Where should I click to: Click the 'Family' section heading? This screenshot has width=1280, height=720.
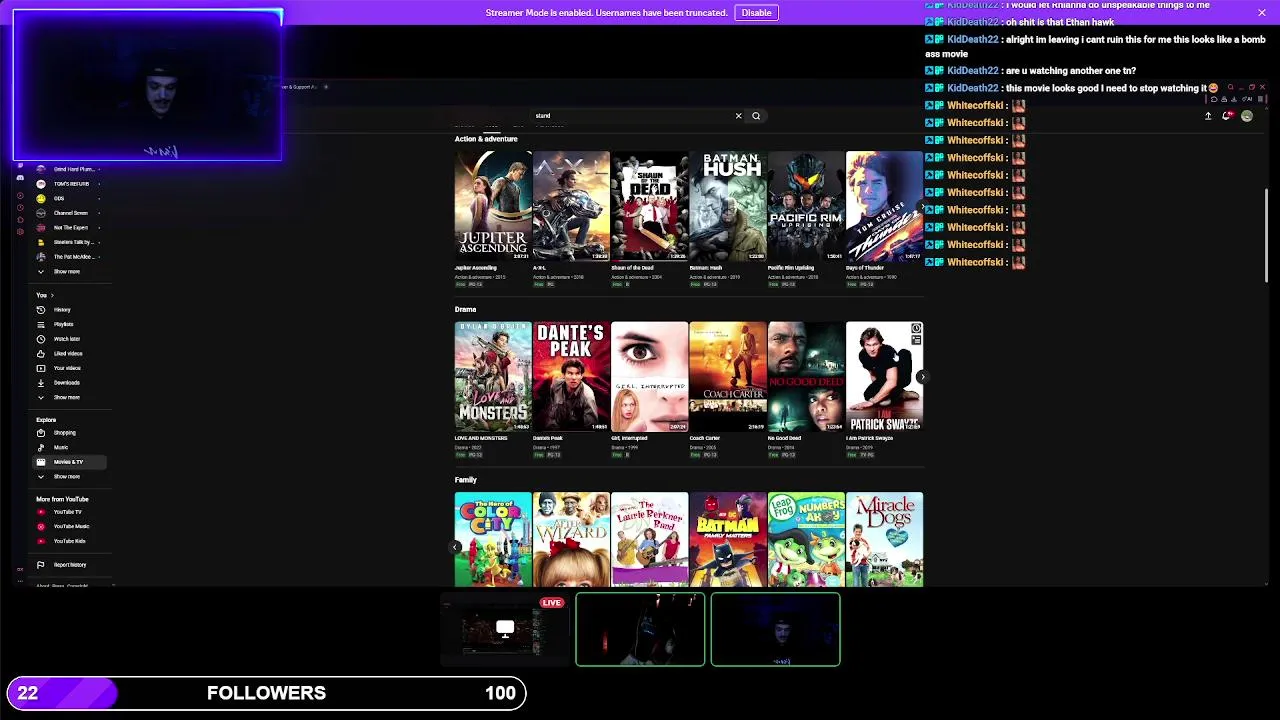466,480
